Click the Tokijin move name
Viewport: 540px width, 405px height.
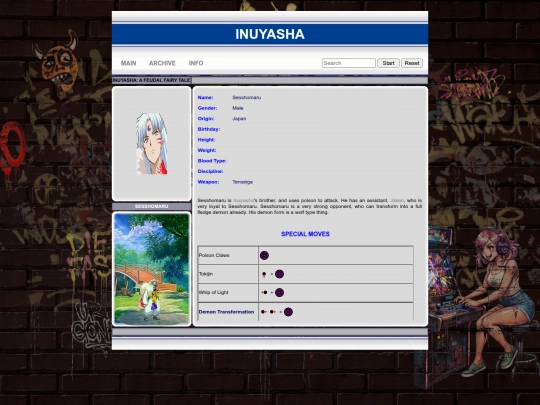tap(206, 274)
